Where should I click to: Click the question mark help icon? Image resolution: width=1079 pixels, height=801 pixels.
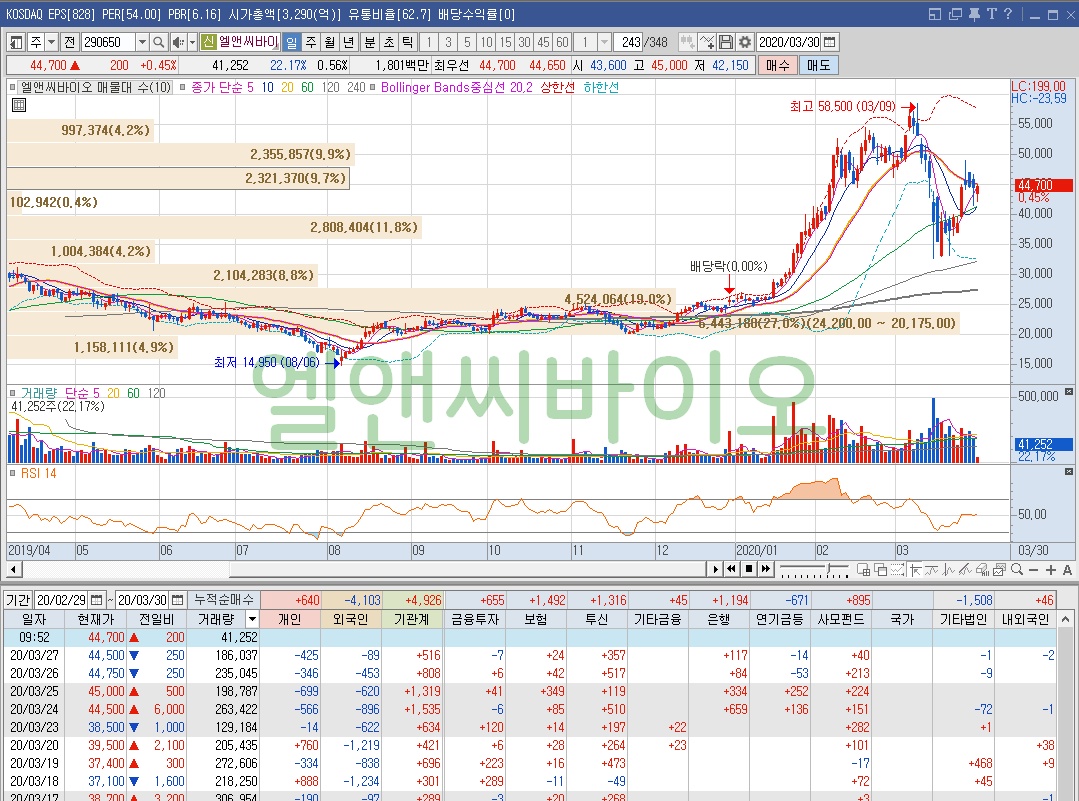tap(1007, 14)
